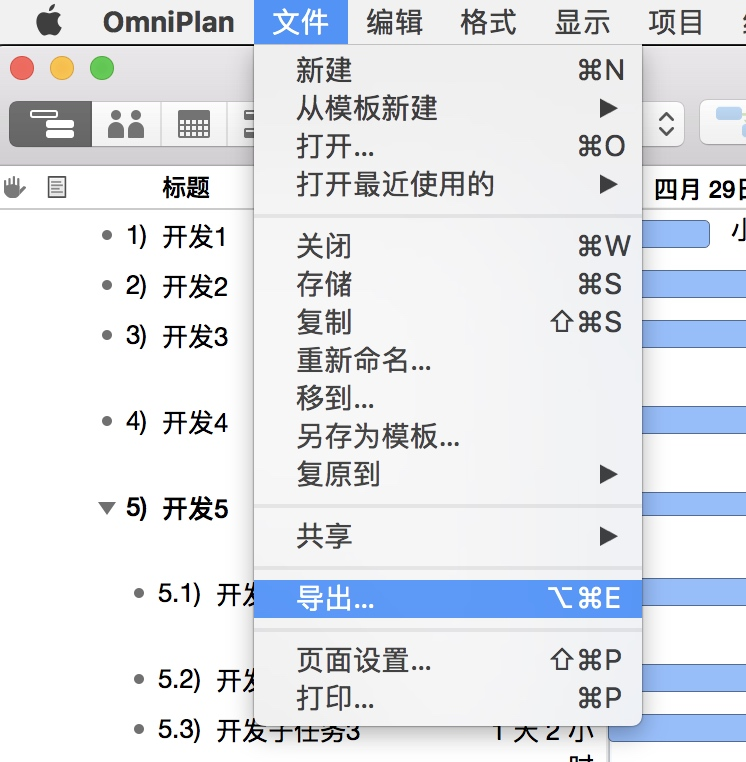This screenshot has height=762, width=746.
Task: Click the Gantt bar for 开发1
Action: [676, 234]
